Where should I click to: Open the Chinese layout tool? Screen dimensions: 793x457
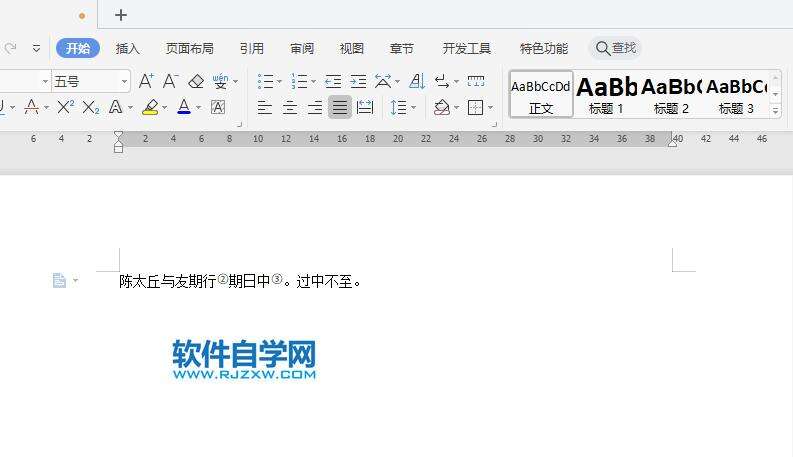[383, 81]
